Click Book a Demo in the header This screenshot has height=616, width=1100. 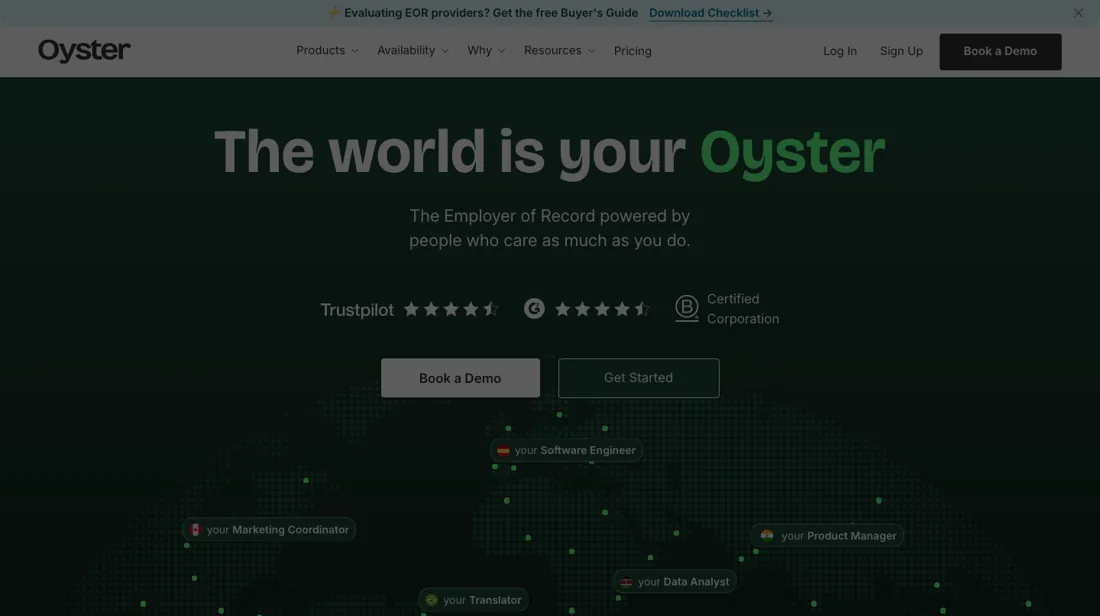1000,51
